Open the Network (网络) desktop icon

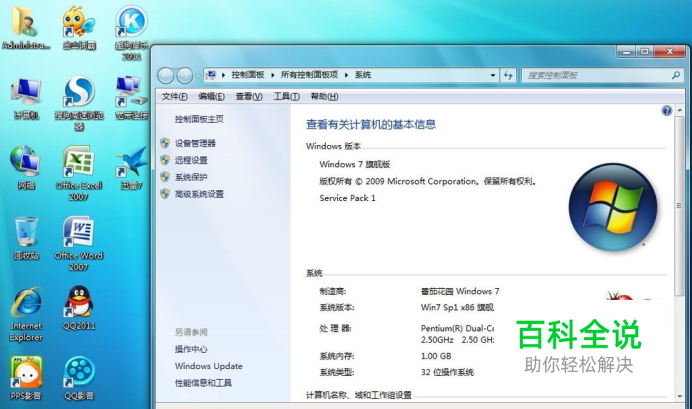26,168
